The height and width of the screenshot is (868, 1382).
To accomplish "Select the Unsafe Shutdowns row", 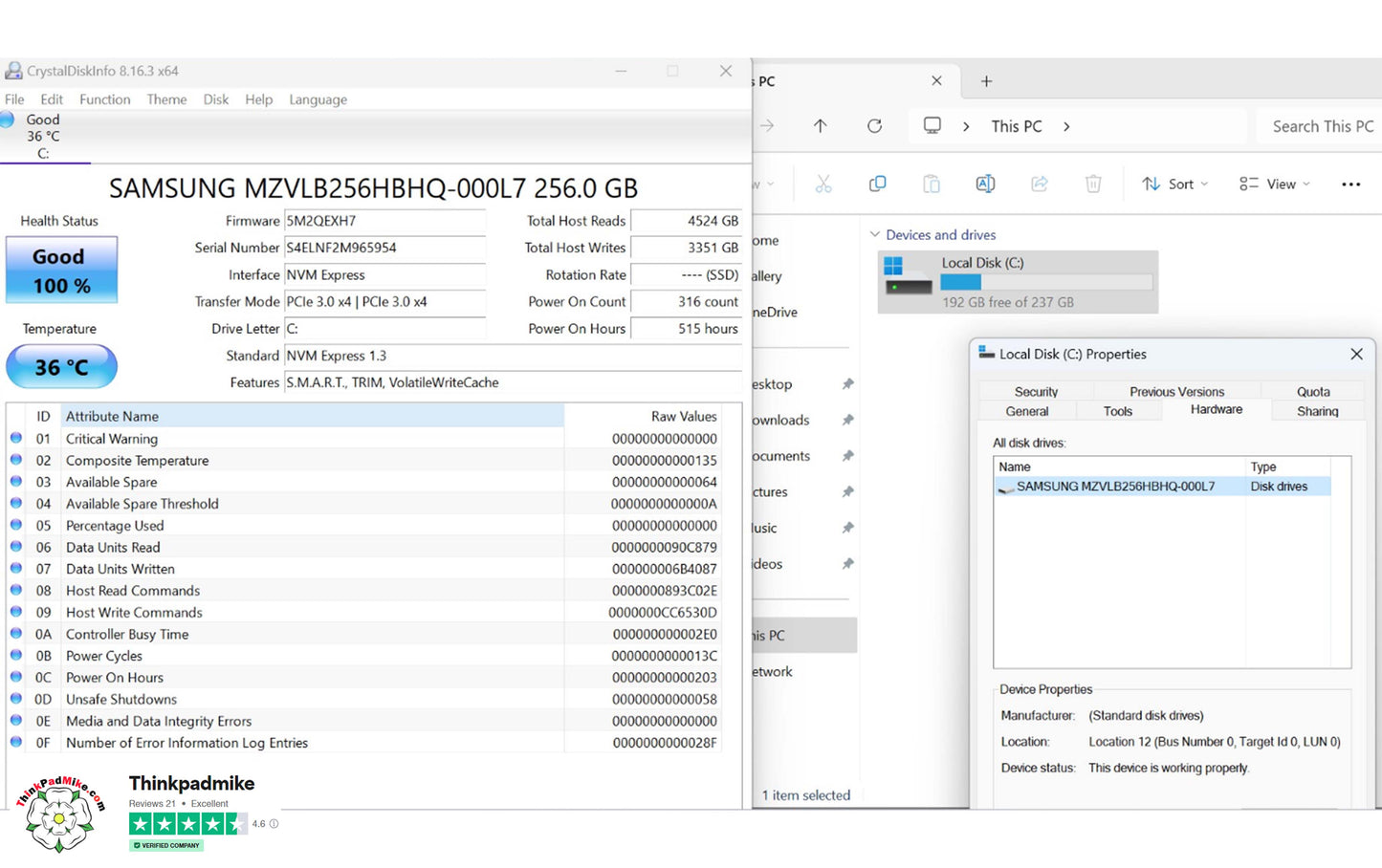I will [364, 699].
